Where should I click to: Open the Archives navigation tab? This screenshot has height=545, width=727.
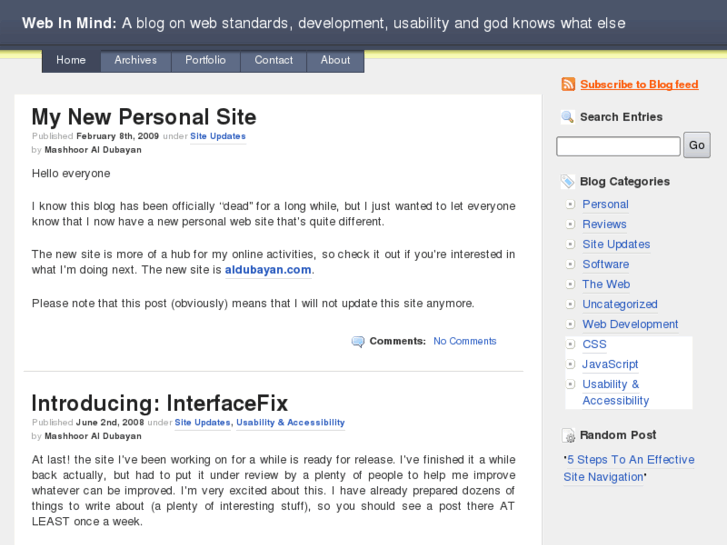136,61
